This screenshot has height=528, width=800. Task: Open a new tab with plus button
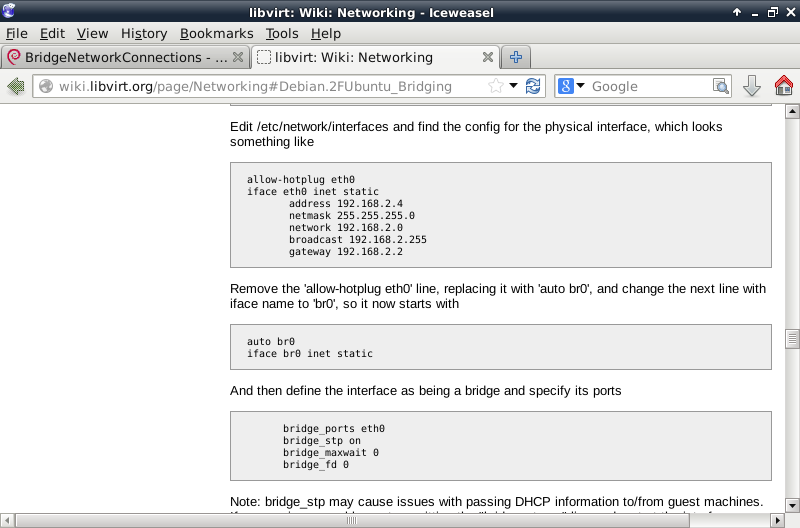[x=516, y=57]
